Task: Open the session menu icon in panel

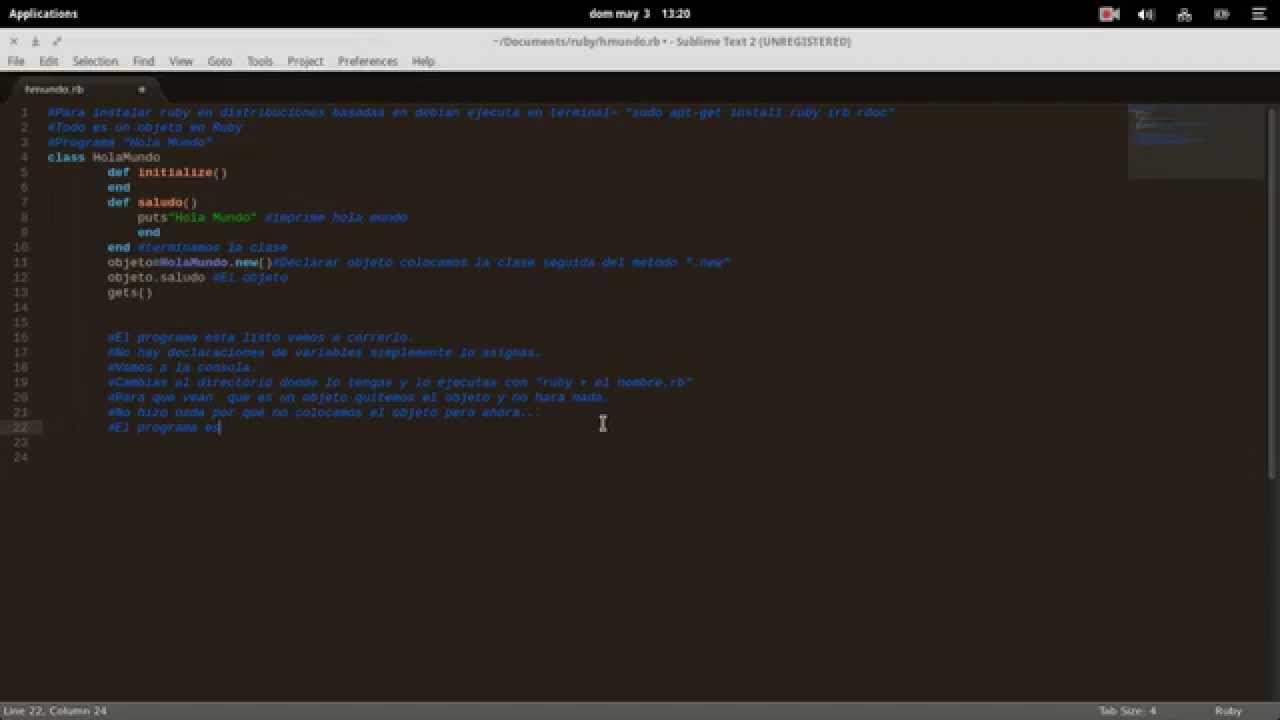Action: coord(1258,14)
